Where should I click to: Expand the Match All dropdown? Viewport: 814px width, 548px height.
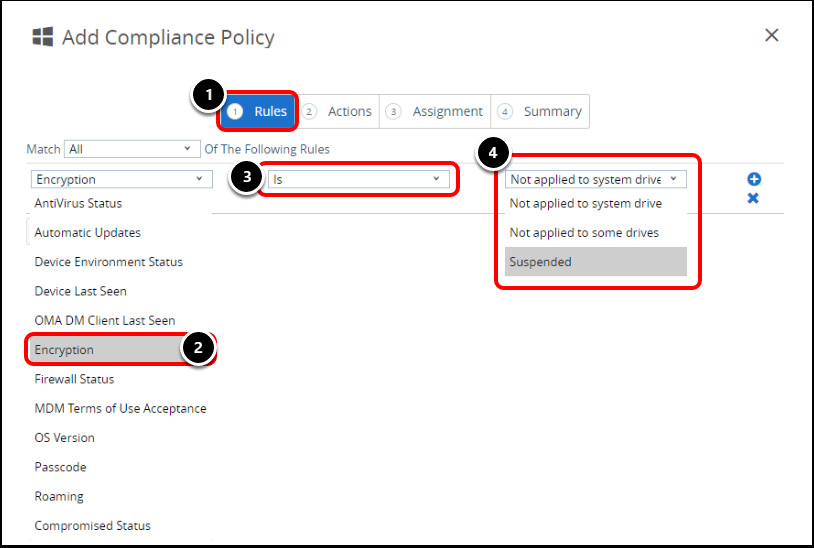(x=132, y=149)
